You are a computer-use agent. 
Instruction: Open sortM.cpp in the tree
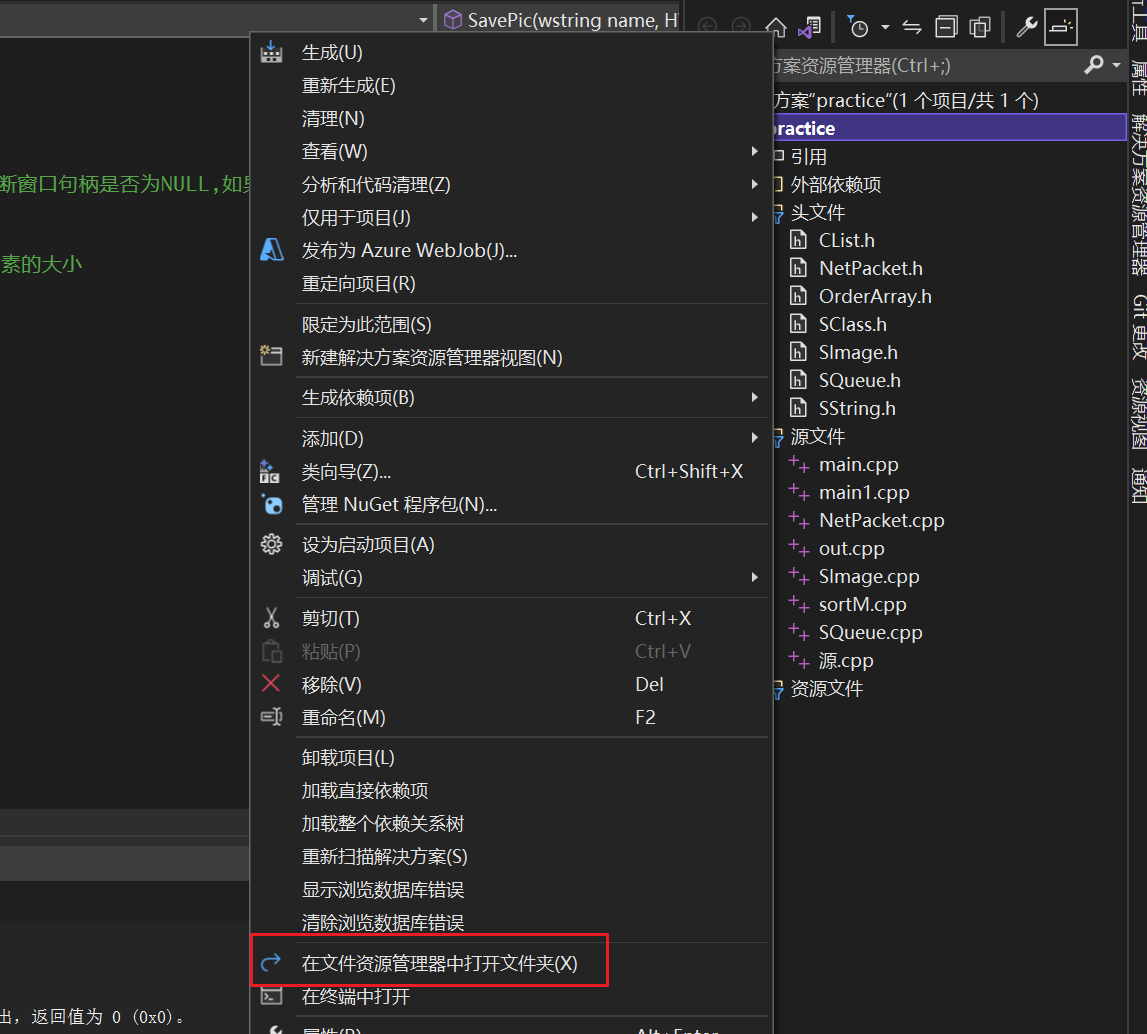click(862, 604)
